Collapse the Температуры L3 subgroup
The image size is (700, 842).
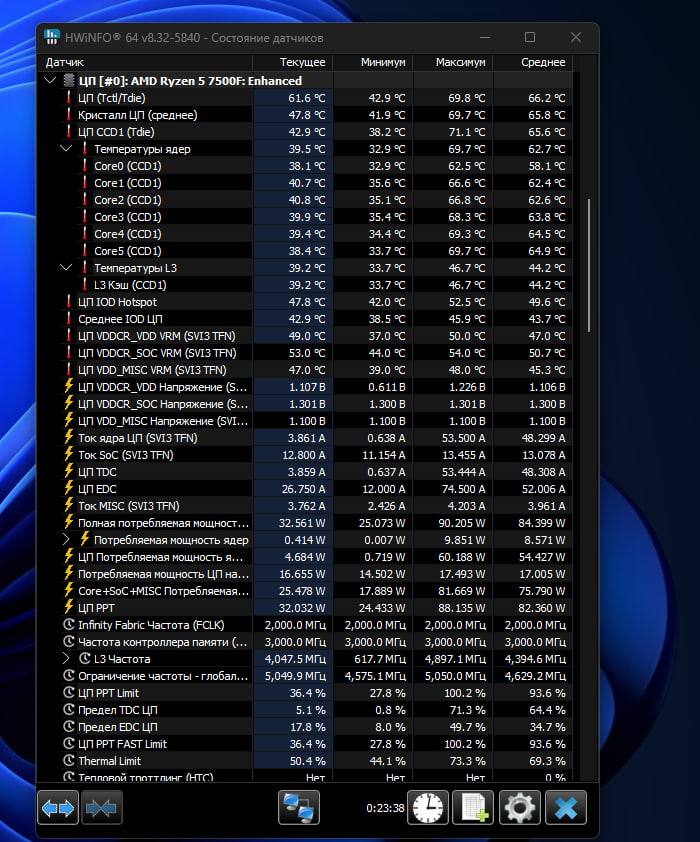67,268
